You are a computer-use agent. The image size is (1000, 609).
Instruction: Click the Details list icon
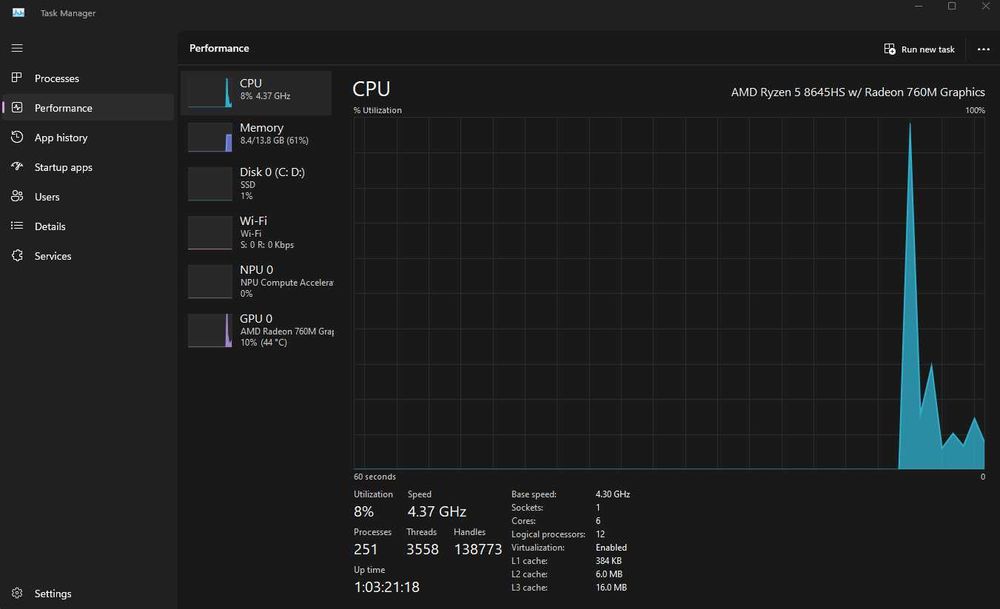(17, 226)
